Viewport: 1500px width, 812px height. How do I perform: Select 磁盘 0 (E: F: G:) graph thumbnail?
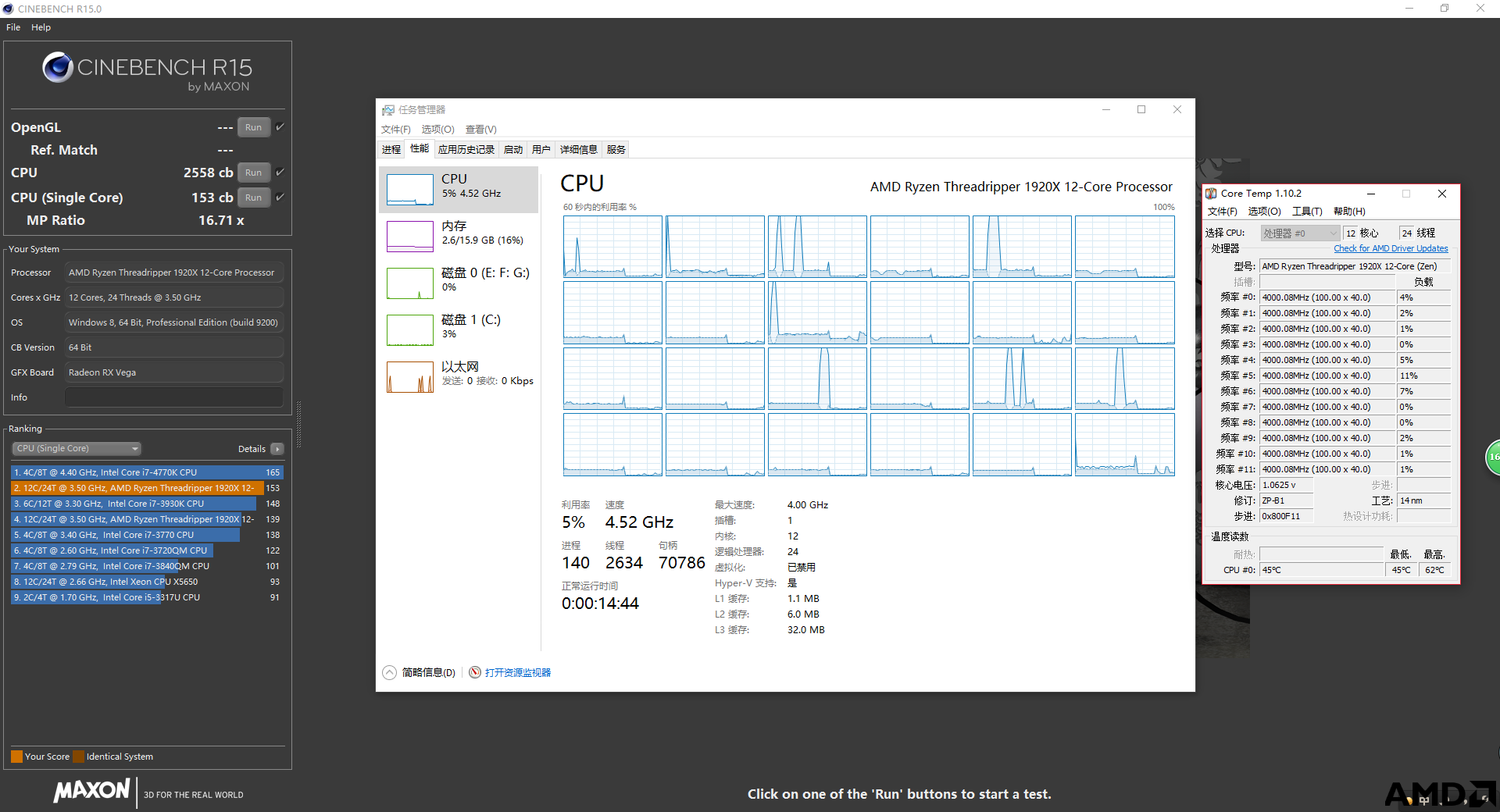coord(410,283)
